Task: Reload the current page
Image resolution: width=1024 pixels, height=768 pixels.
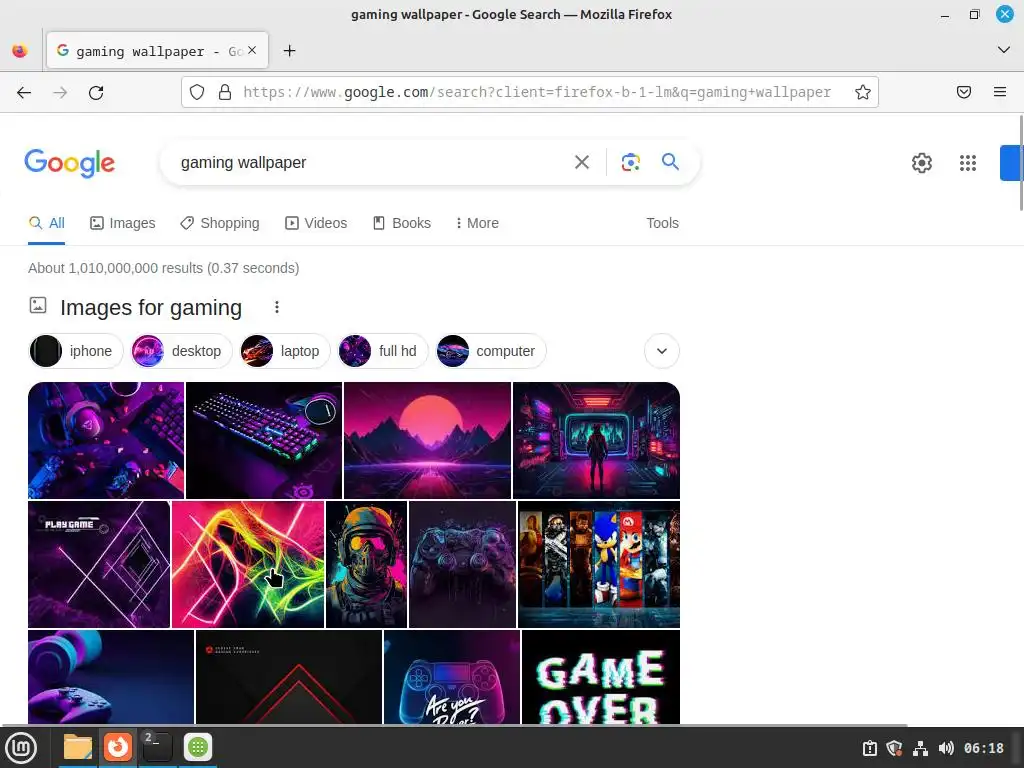Action: tap(96, 93)
